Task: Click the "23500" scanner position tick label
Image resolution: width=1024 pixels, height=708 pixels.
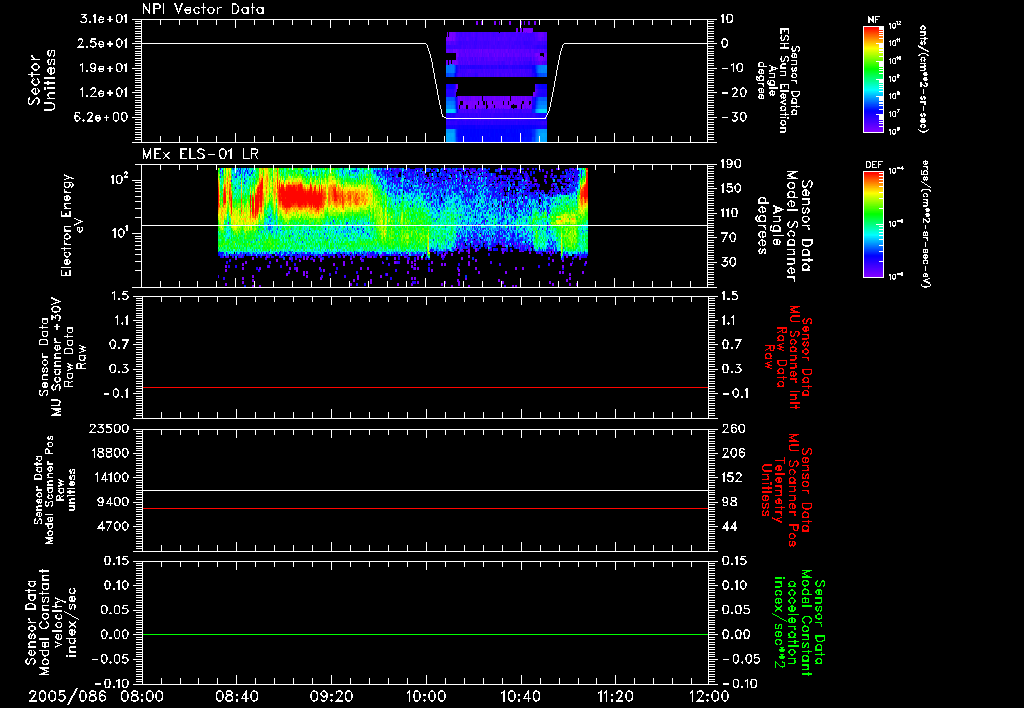Action: pos(110,429)
